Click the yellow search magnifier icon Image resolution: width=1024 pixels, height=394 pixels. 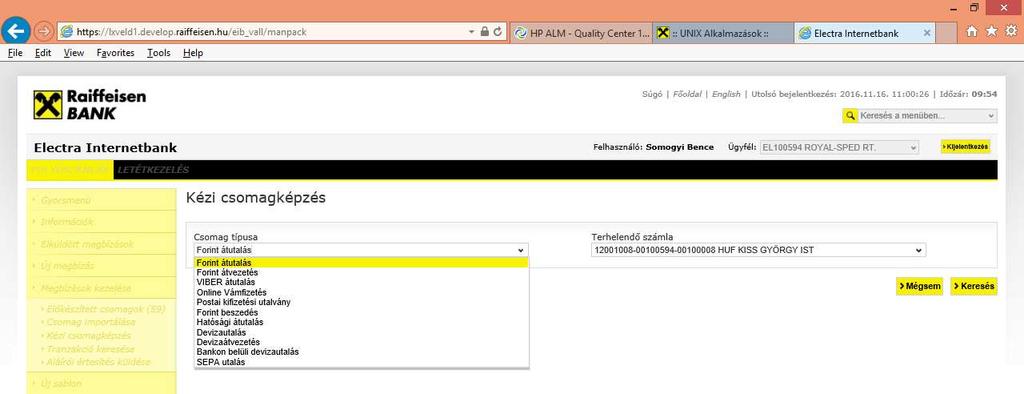[850, 116]
